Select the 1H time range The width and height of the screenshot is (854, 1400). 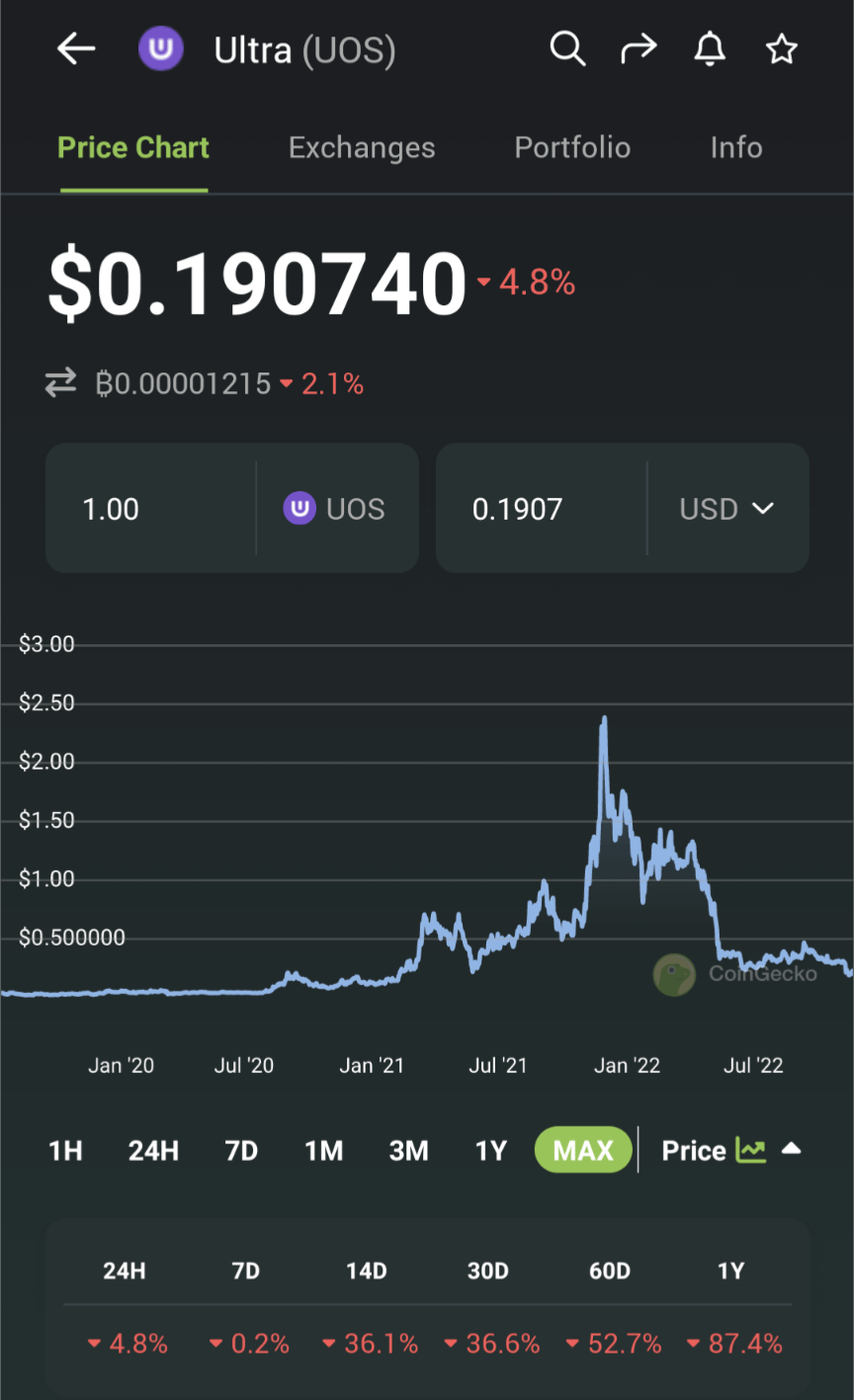pos(65,1150)
